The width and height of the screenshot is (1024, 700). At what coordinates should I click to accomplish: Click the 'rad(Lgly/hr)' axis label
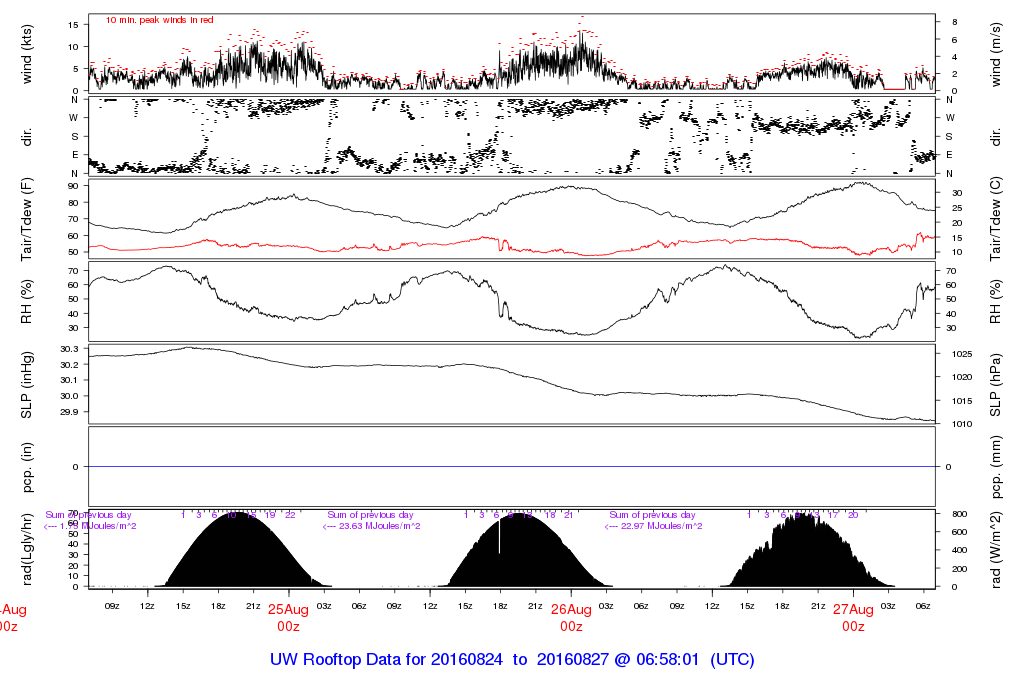(27, 549)
